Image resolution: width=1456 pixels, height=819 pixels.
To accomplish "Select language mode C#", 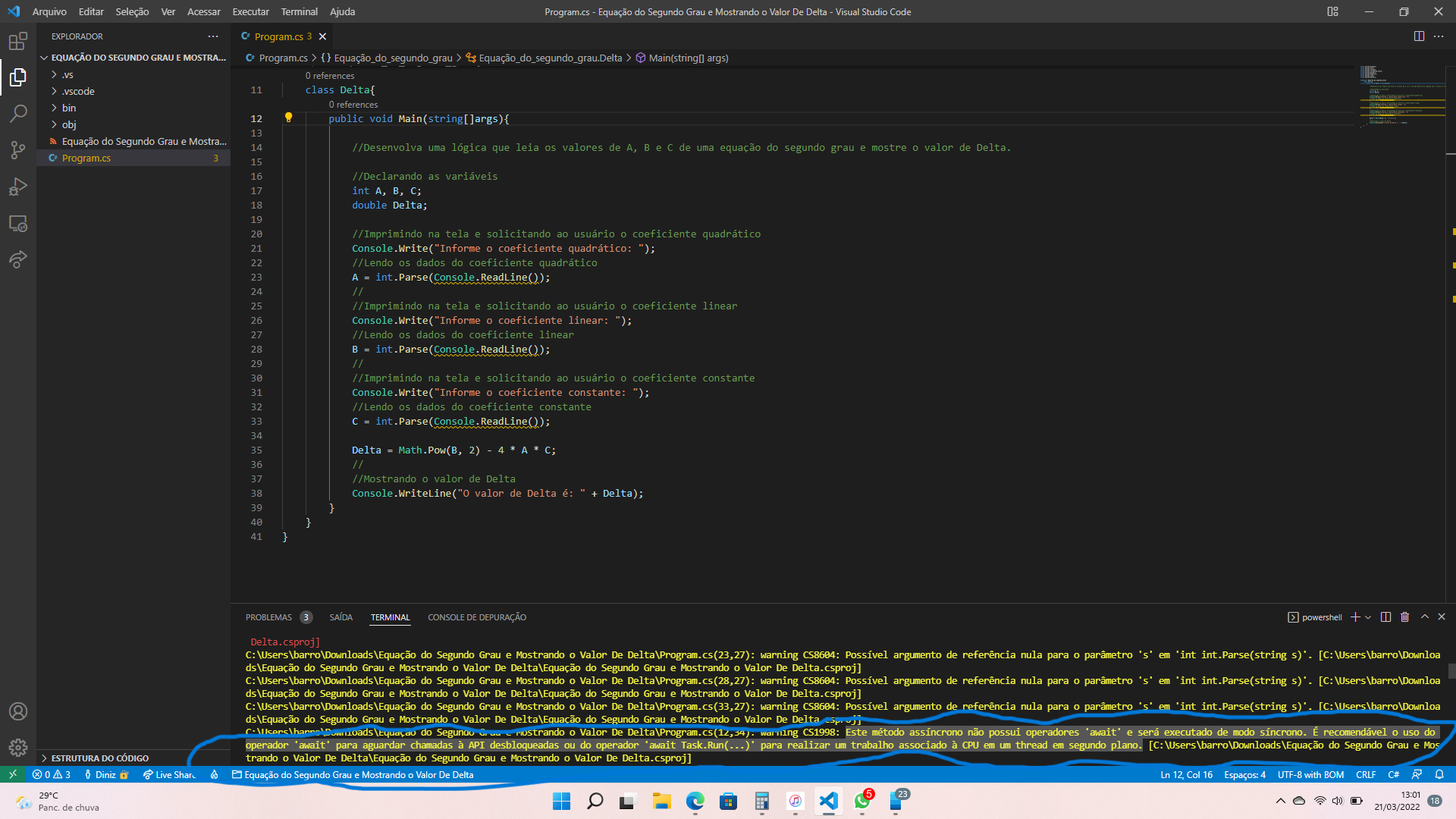I will (x=1394, y=774).
